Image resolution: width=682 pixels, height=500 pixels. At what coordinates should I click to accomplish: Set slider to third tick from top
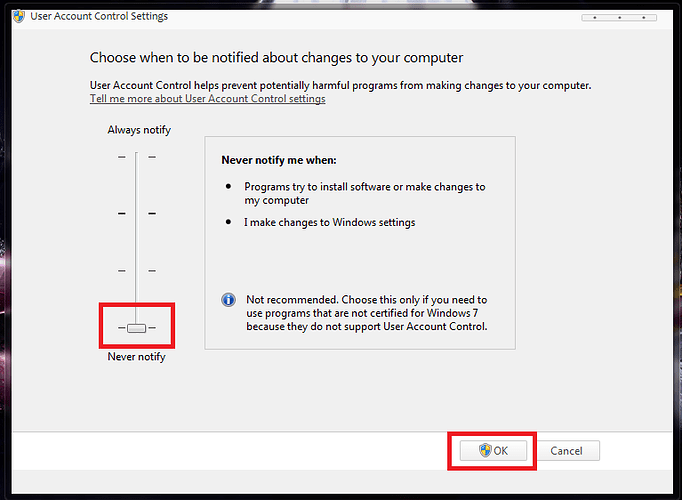[137, 270]
